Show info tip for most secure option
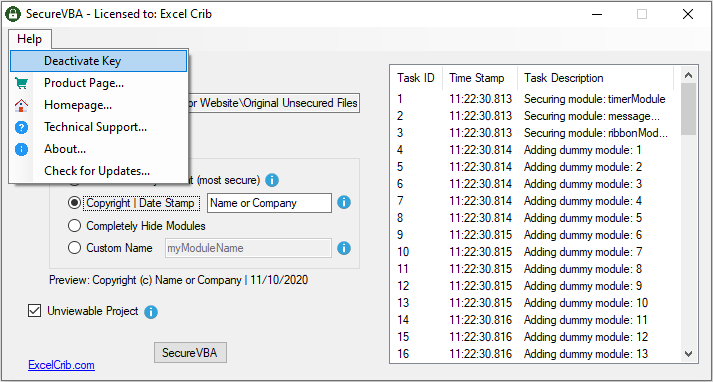 point(271,181)
